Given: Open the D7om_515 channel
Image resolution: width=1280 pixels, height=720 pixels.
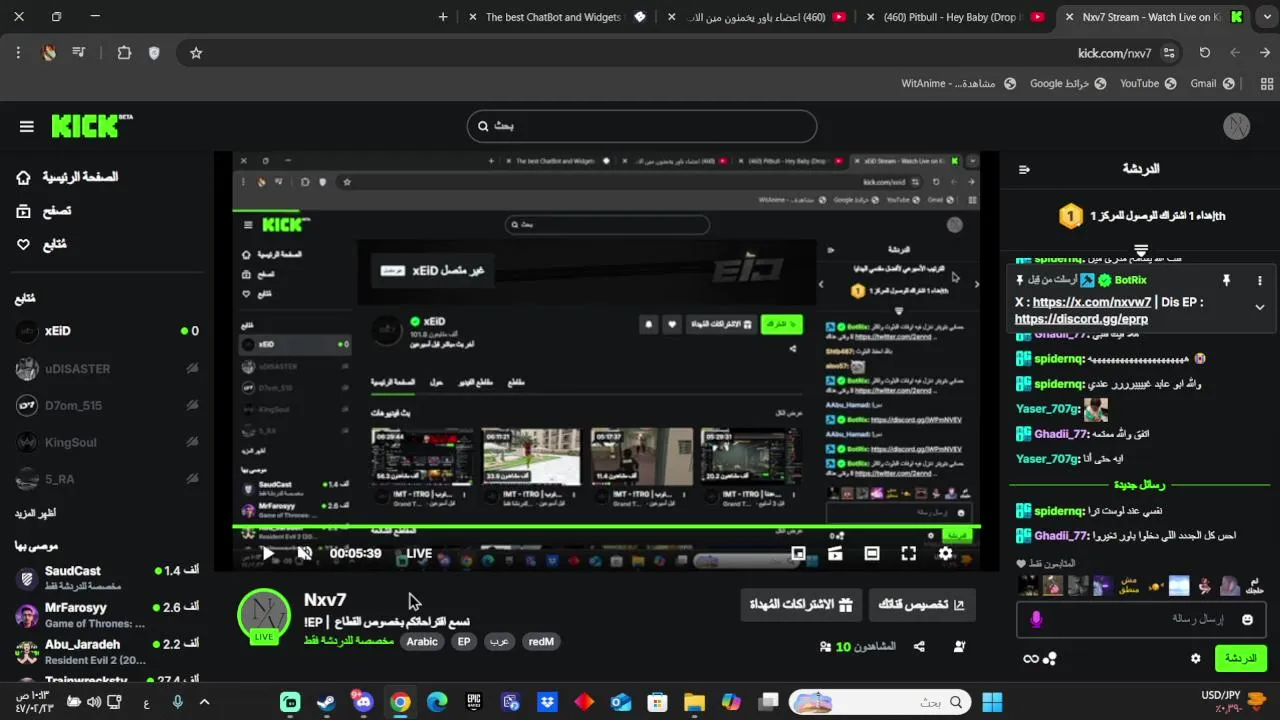Looking at the screenshot, I should coord(107,405).
